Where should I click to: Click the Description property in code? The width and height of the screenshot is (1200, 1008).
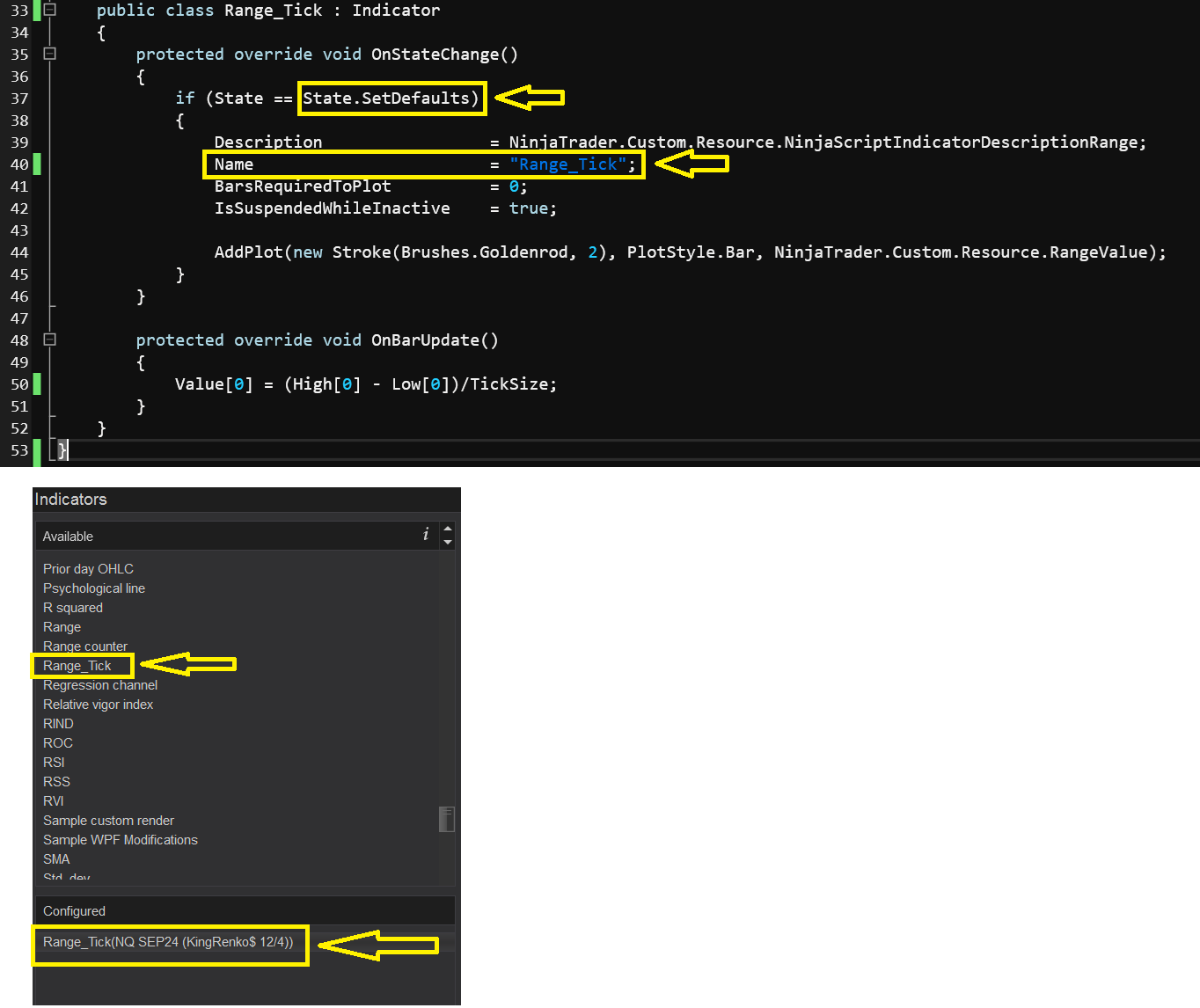[x=268, y=142]
